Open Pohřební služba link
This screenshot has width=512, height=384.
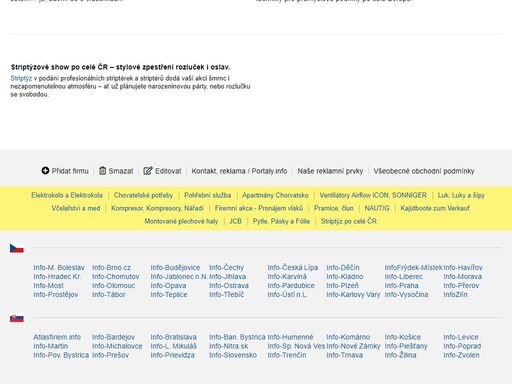coord(208,195)
